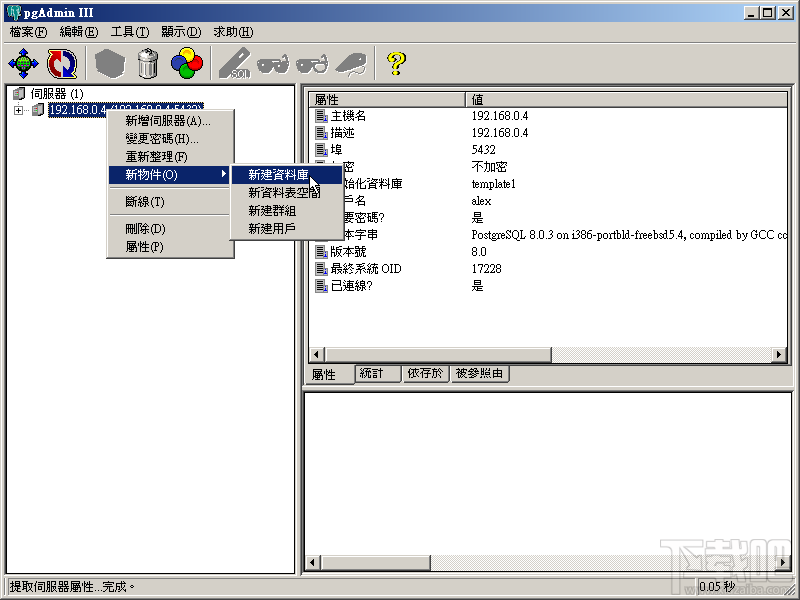The image size is (800, 600).
Task: Open help via the question mark icon
Action: coord(396,62)
